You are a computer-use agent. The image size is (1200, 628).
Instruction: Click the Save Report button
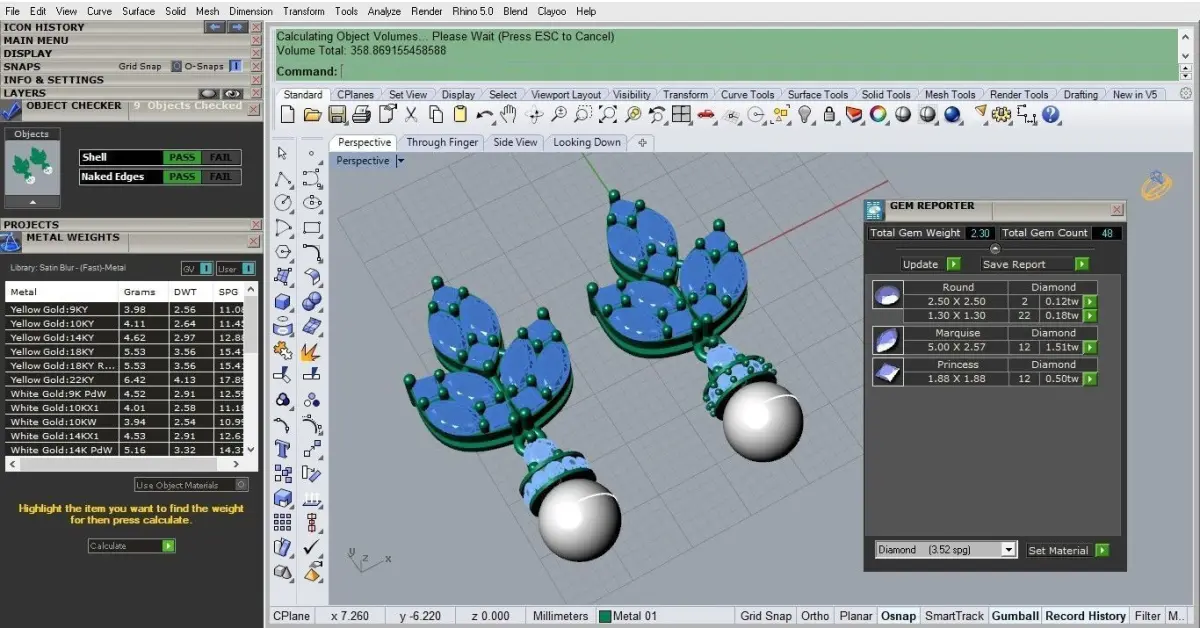tap(1034, 264)
